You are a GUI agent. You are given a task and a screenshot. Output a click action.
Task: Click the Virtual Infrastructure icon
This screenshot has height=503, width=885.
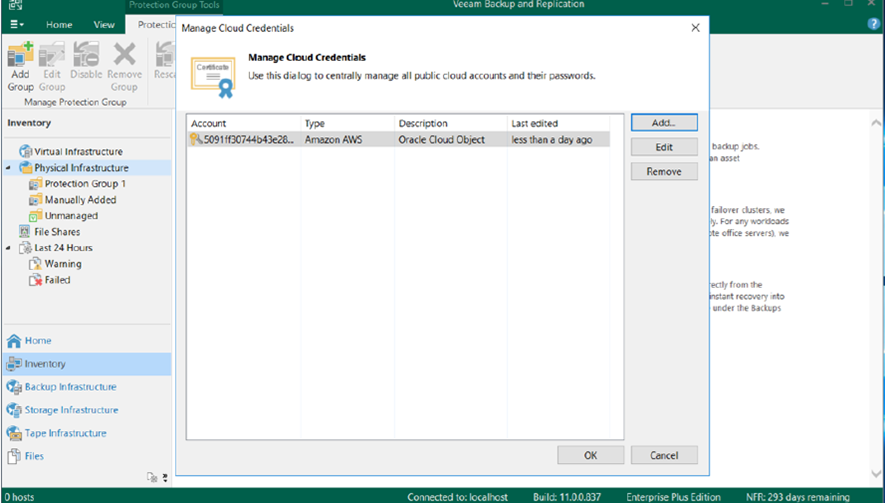(25, 151)
